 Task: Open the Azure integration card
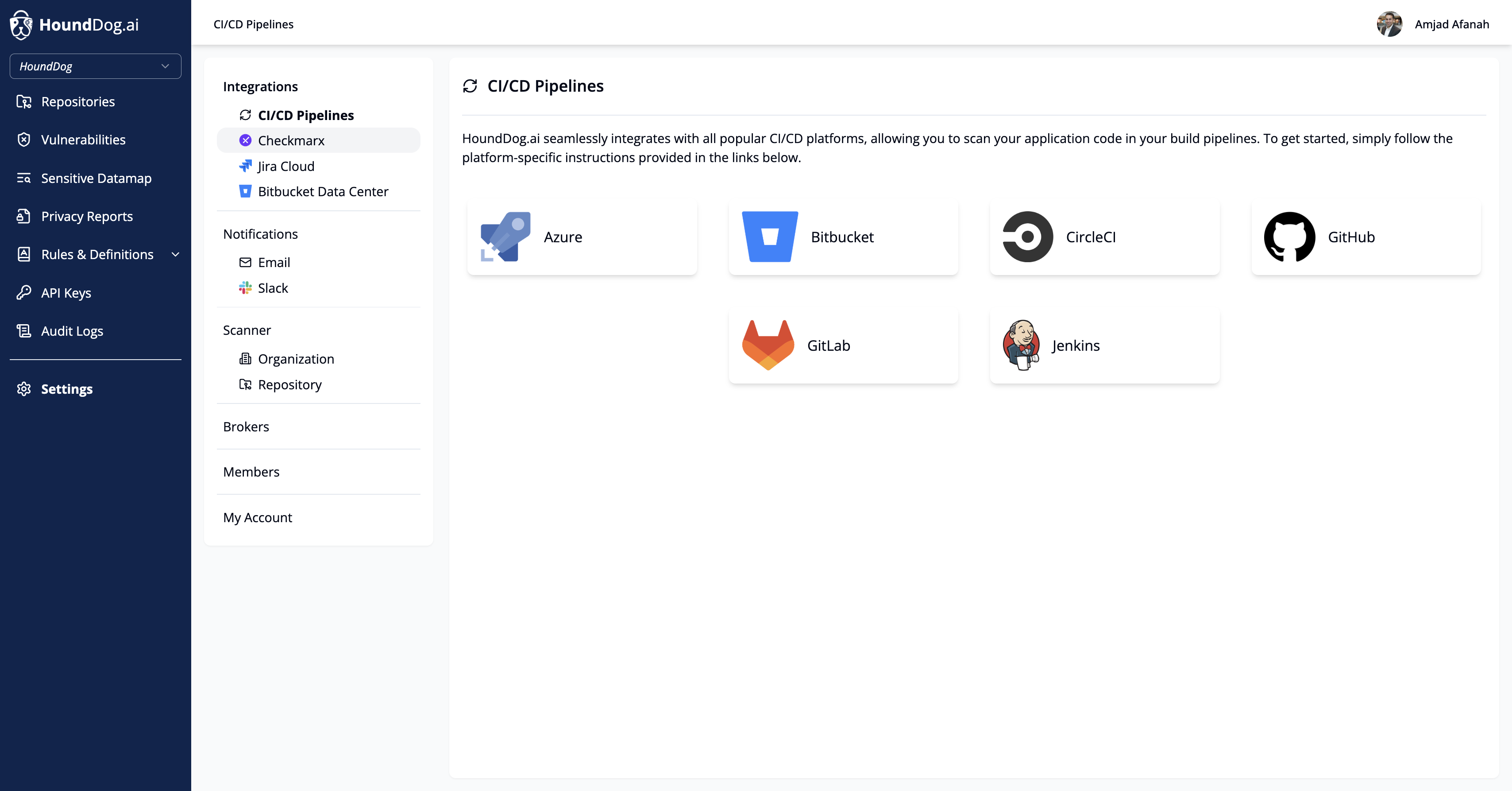coord(582,237)
